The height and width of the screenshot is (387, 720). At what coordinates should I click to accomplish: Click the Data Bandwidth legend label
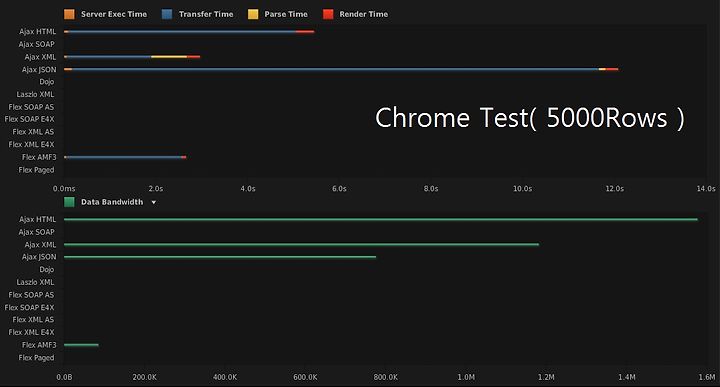tap(112, 202)
